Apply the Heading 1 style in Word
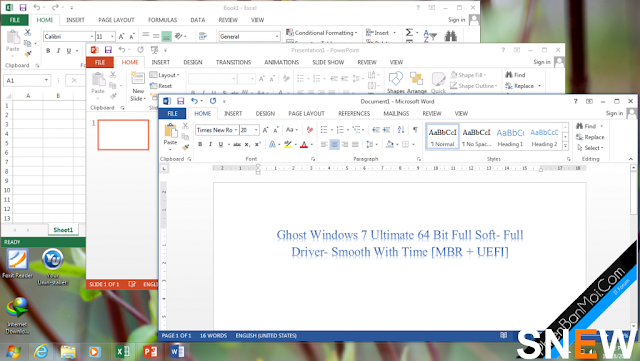This screenshot has width=640, height=361. point(510,137)
